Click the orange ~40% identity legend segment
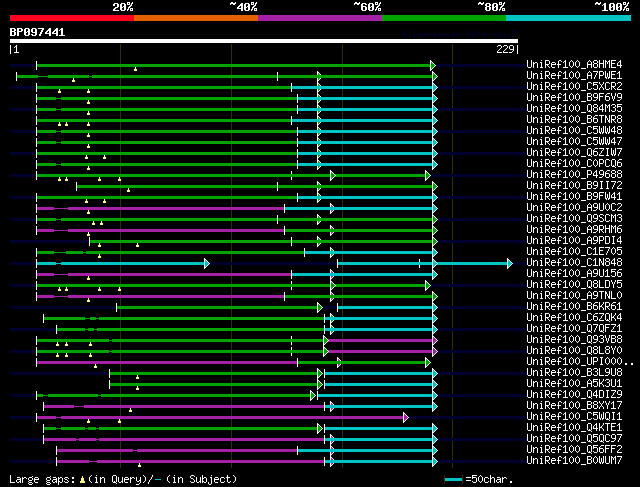Screen dimensions: 640x487 (x=196, y=18)
